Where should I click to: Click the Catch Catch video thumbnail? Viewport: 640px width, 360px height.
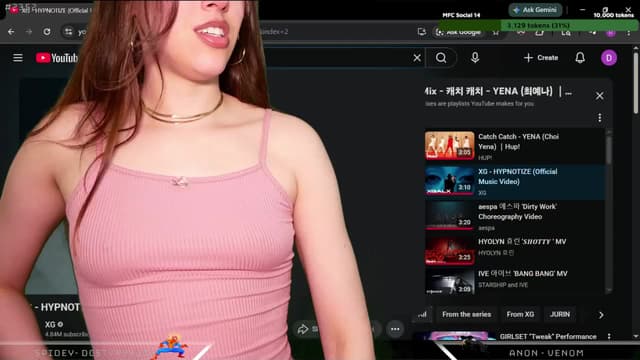(x=449, y=146)
